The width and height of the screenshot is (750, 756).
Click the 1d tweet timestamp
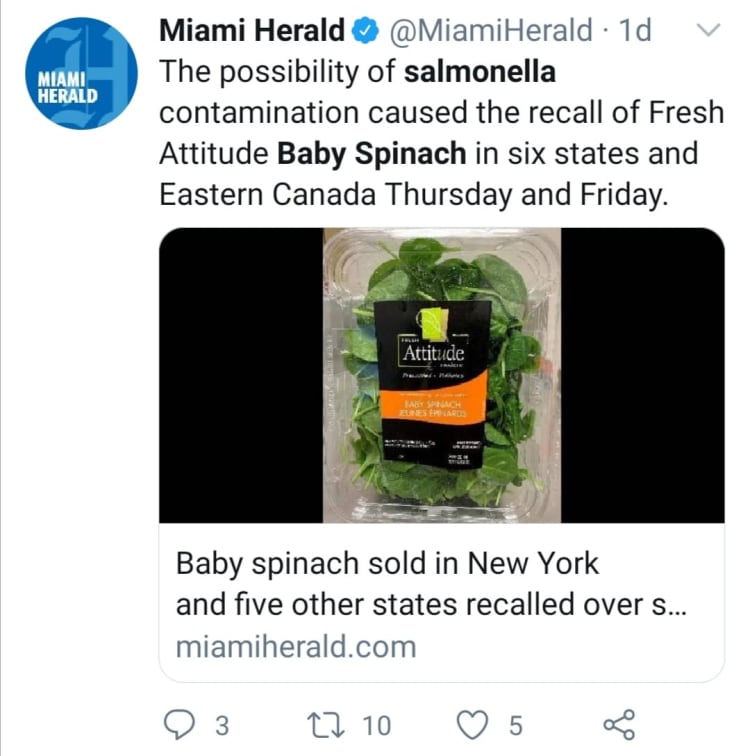[635, 32]
